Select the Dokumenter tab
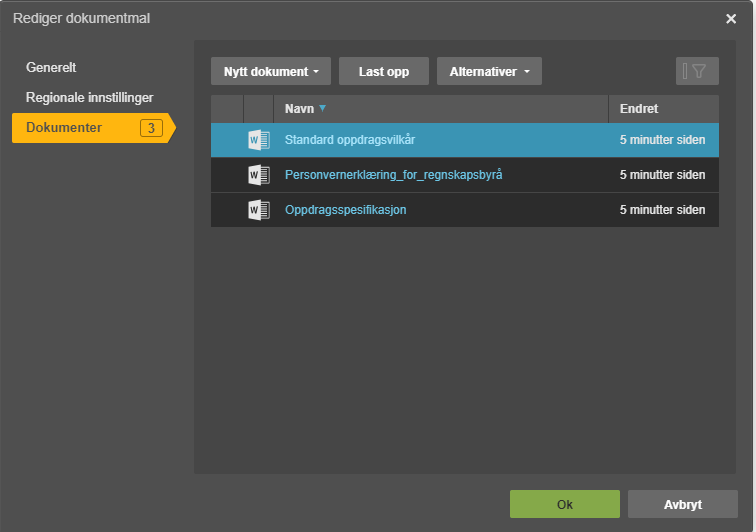The image size is (756, 532). (x=94, y=128)
